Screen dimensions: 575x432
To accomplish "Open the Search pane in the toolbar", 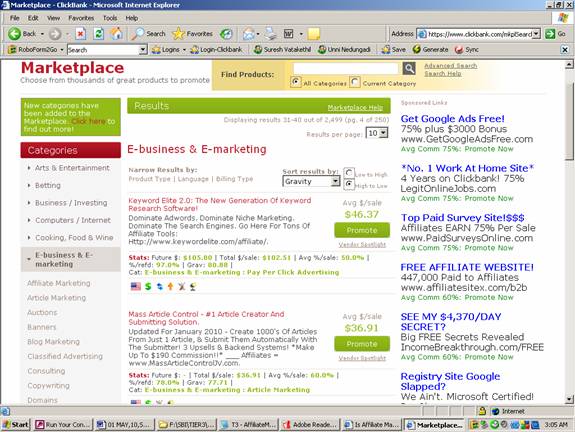I will point(149,34).
